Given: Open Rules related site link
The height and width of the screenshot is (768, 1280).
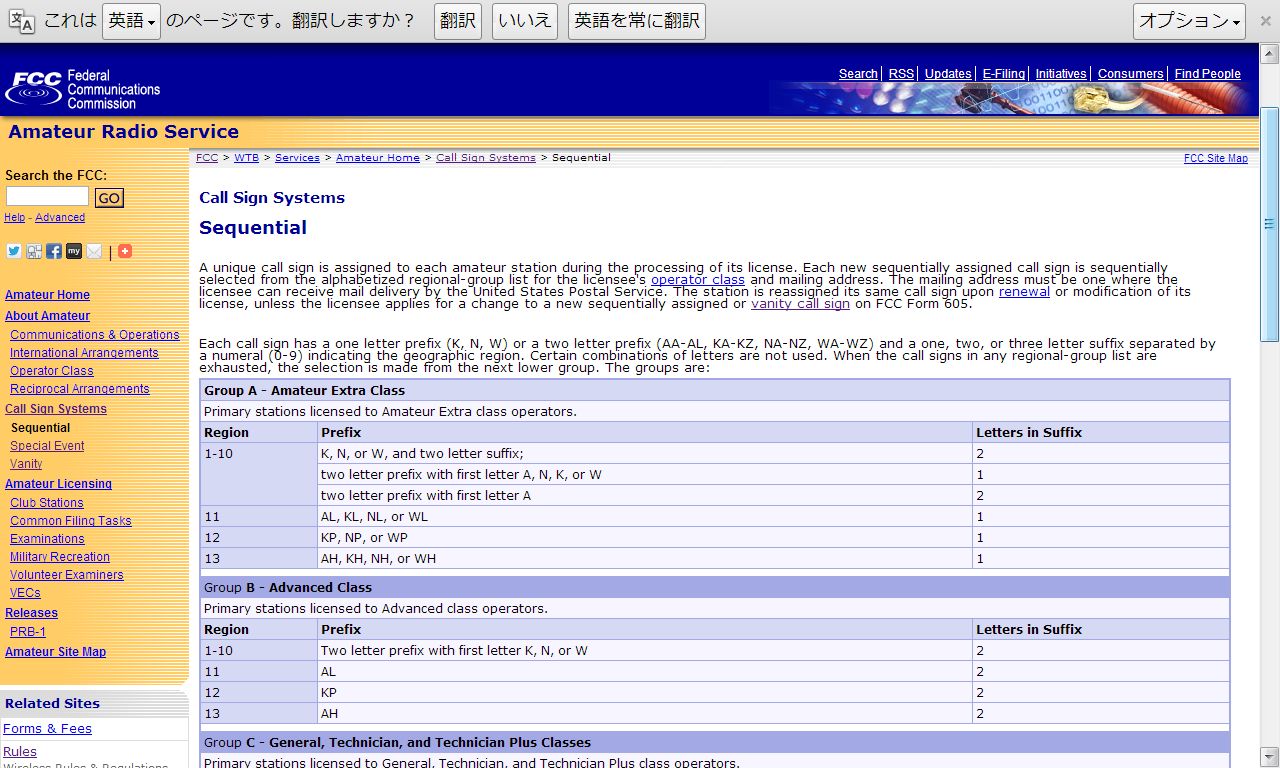Looking at the screenshot, I should click(x=20, y=752).
